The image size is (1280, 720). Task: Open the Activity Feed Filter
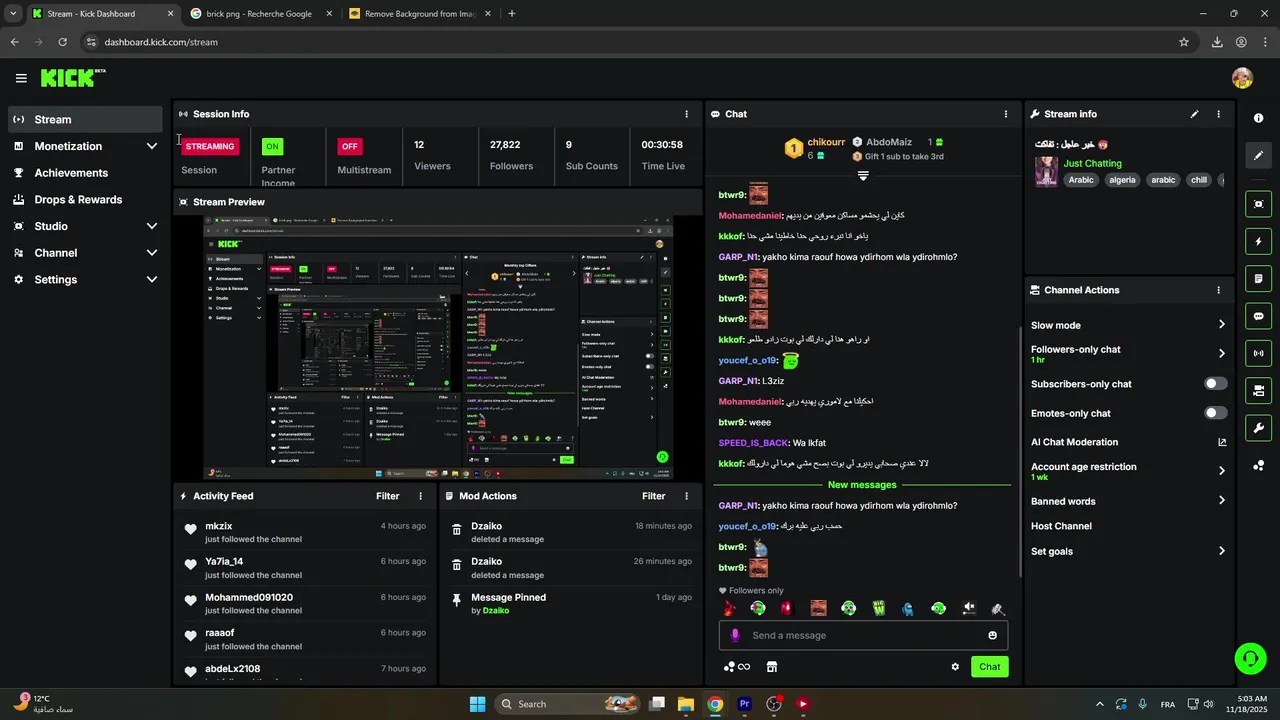point(388,496)
